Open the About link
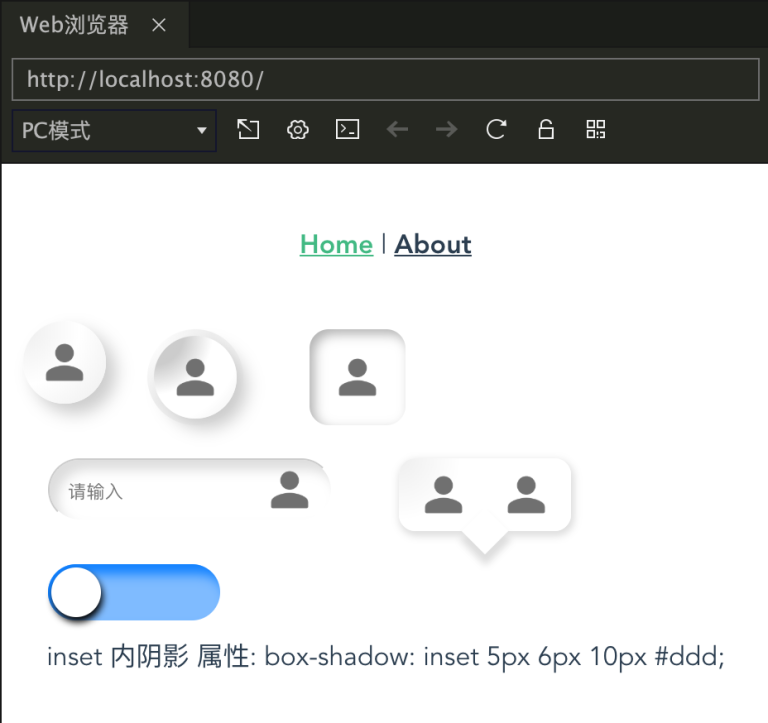Viewport: 768px width, 723px height. pyautogui.click(x=433, y=244)
